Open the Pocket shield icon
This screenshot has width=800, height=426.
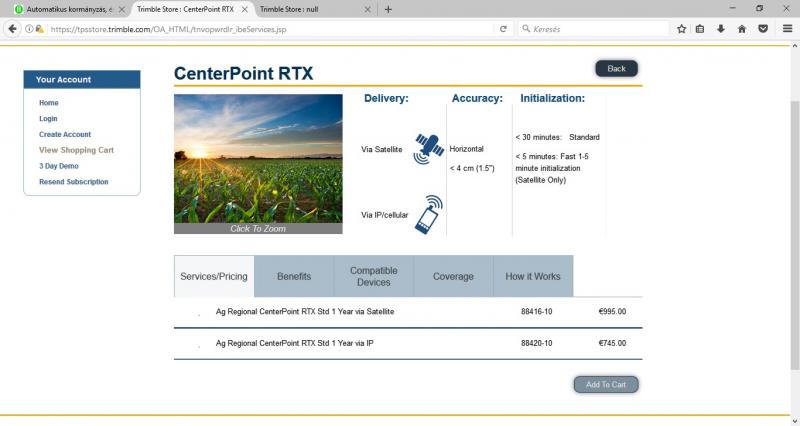tap(763, 29)
